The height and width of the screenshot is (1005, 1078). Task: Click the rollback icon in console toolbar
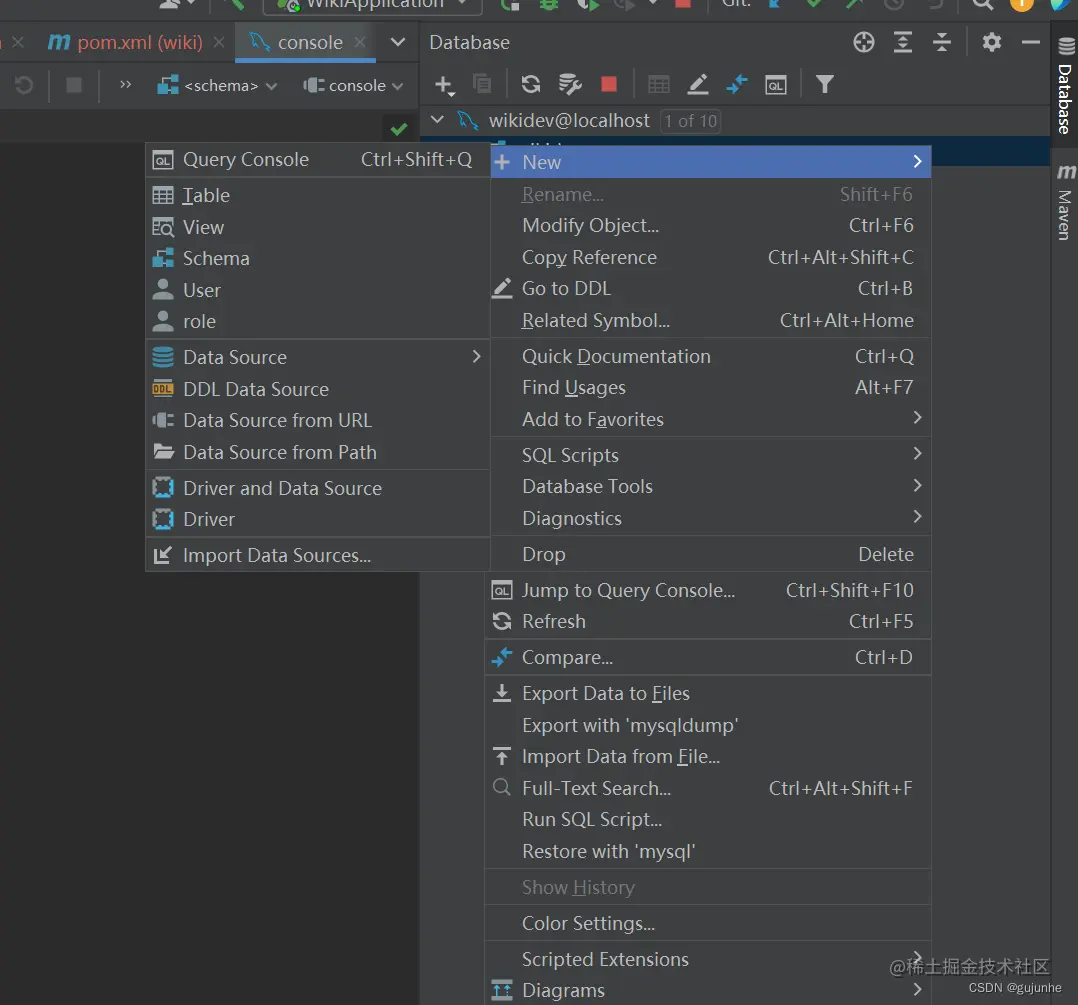coord(24,85)
